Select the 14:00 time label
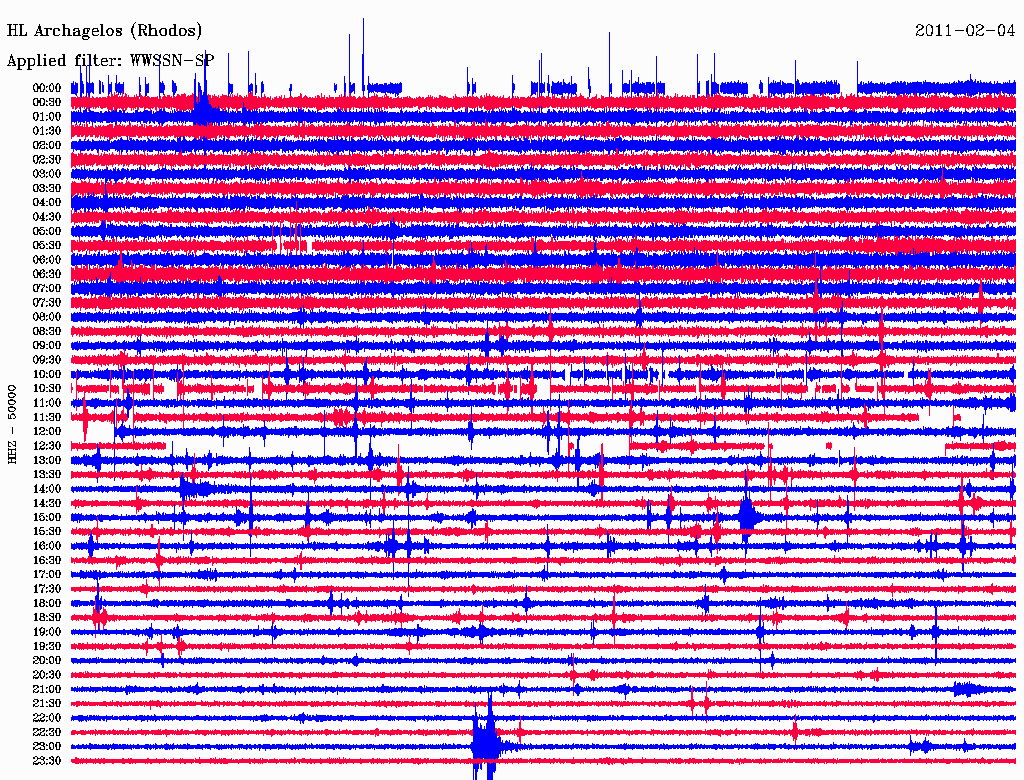The height and width of the screenshot is (780, 1024). click(x=47, y=489)
